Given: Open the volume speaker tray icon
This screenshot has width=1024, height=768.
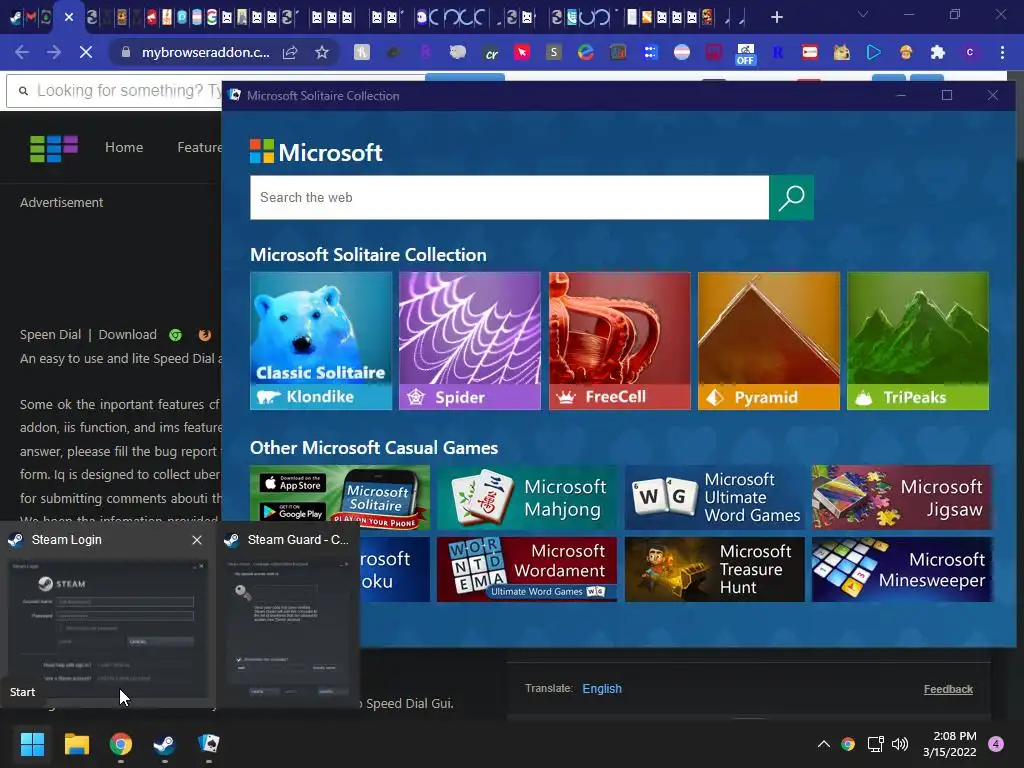Looking at the screenshot, I should (x=900, y=744).
